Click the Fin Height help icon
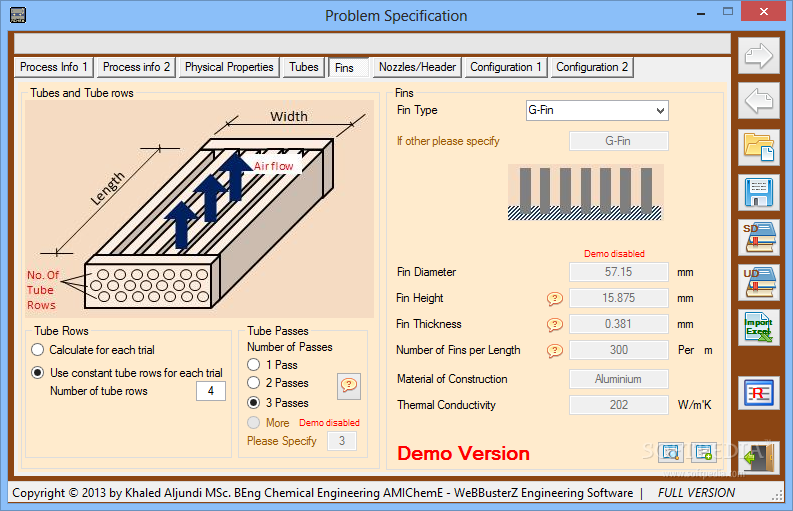This screenshot has width=793, height=511. [555, 299]
